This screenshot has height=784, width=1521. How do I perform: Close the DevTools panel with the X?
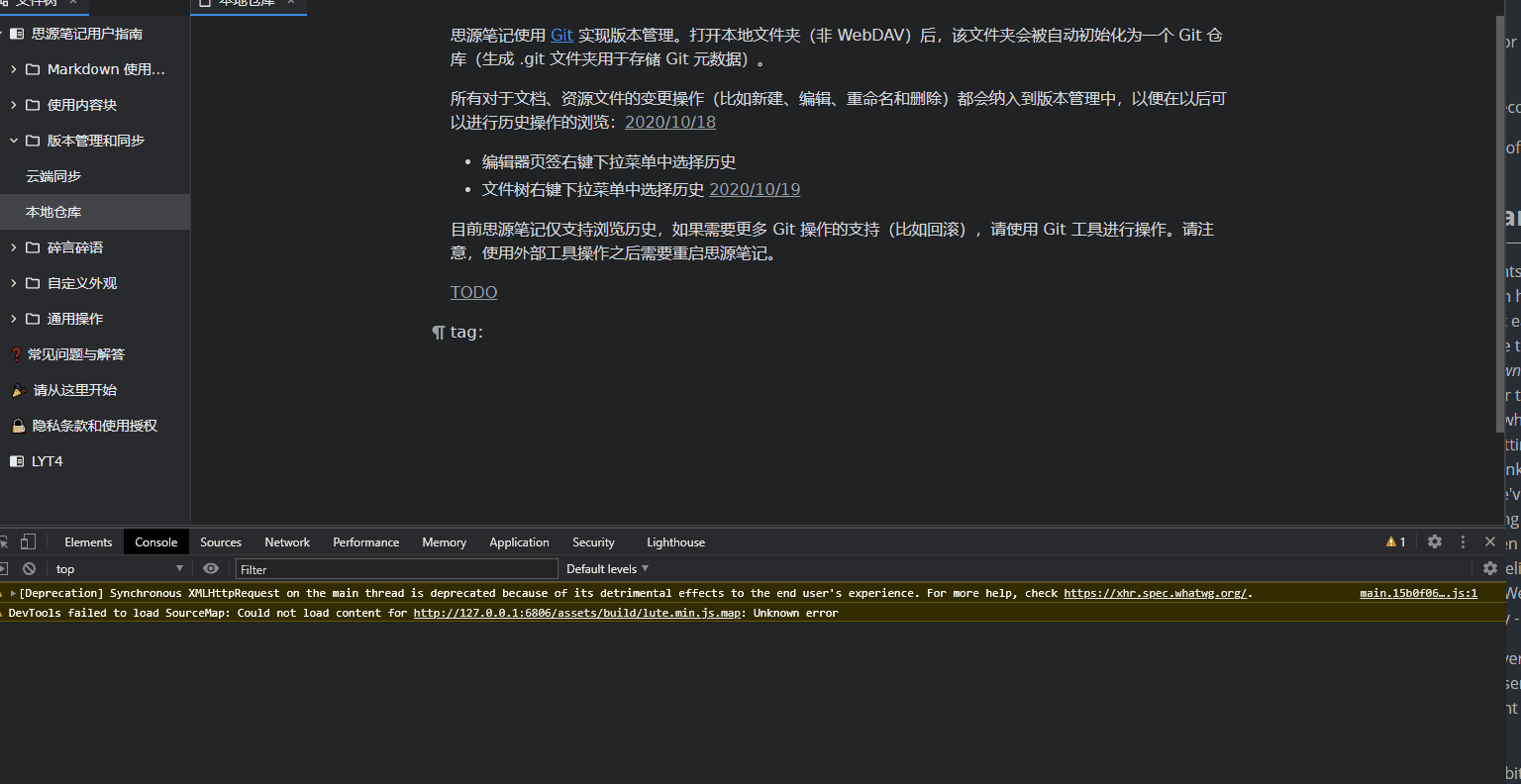1489,541
